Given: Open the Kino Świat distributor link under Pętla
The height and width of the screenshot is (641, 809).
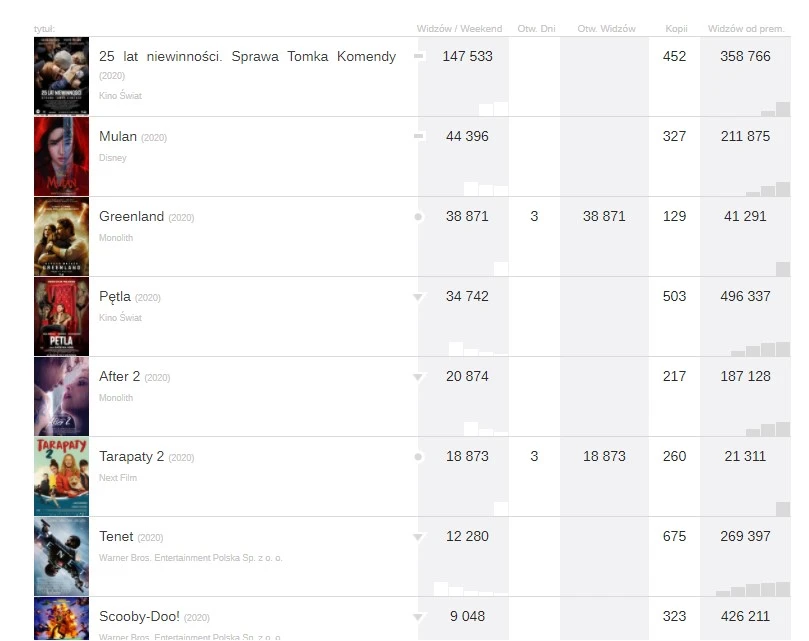Looking at the screenshot, I should (120, 317).
